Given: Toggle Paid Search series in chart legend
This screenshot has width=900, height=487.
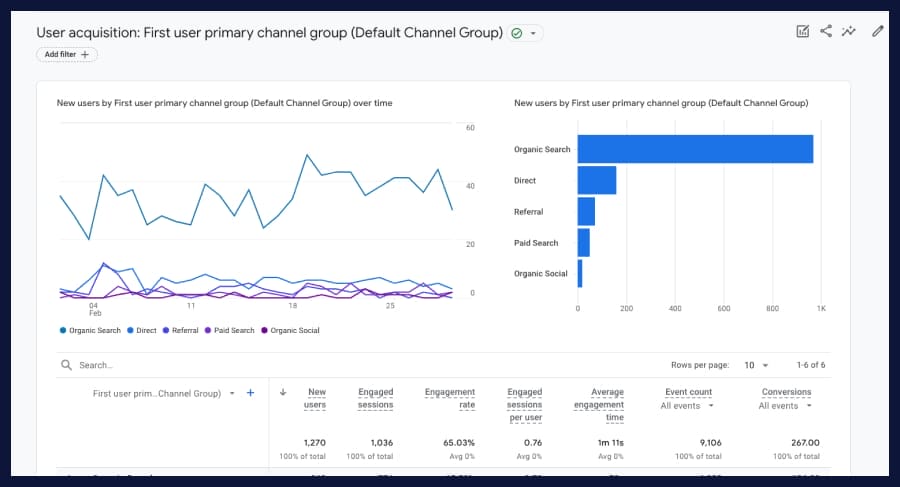Looking at the screenshot, I should tap(229, 330).
